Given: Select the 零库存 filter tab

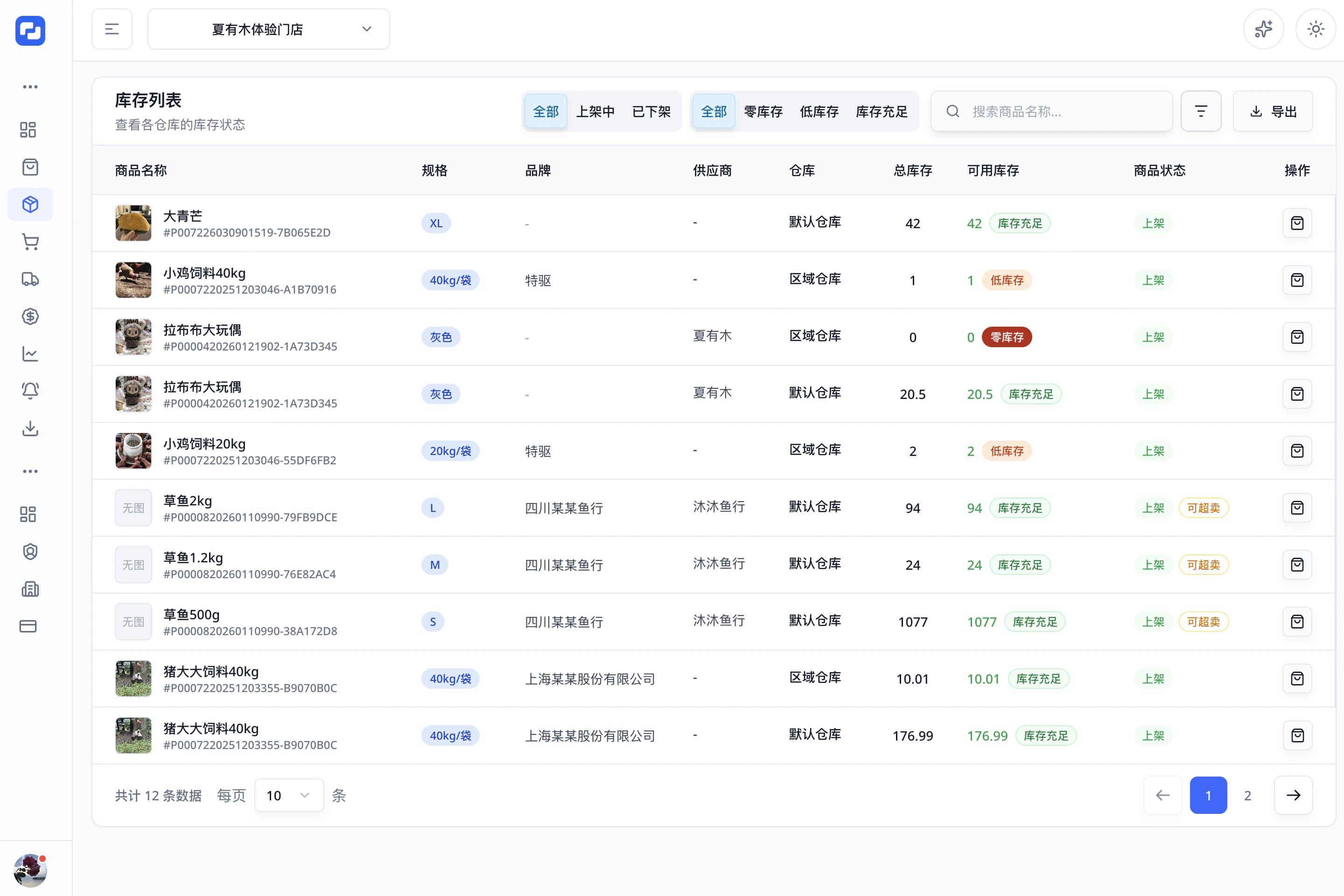Looking at the screenshot, I should click(x=763, y=112).
